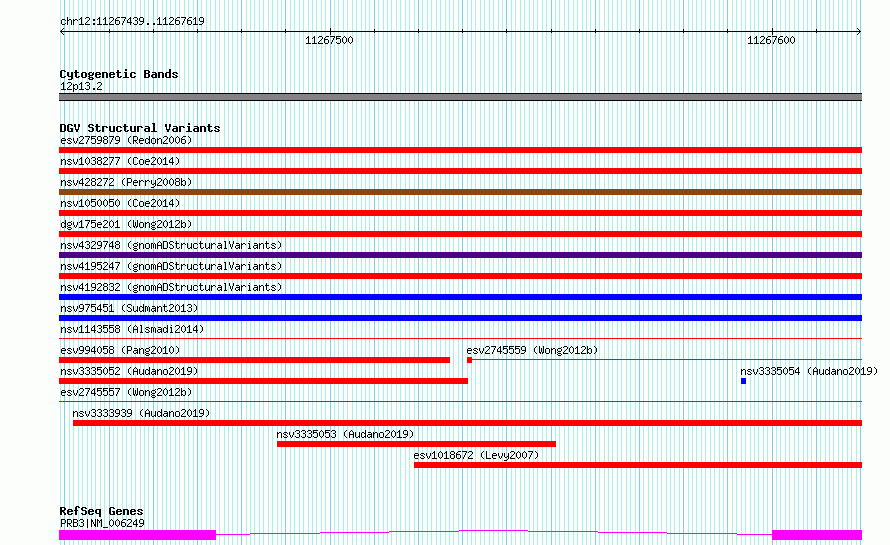890x545 pixels.
Task: Click the left arrow end of ruler
Action: [62, 32]
